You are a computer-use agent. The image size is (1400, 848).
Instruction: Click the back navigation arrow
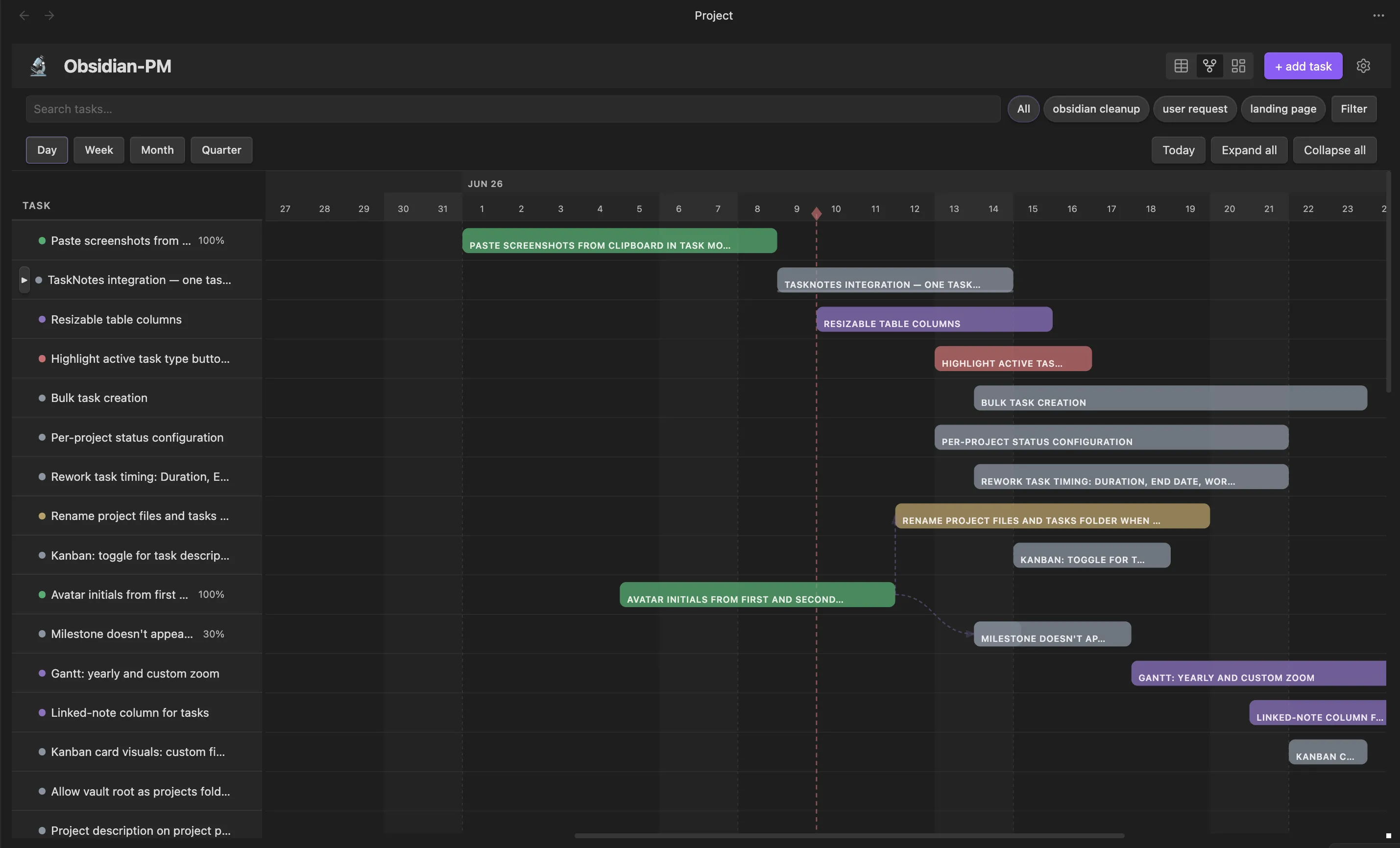click(x=24, y=15)
